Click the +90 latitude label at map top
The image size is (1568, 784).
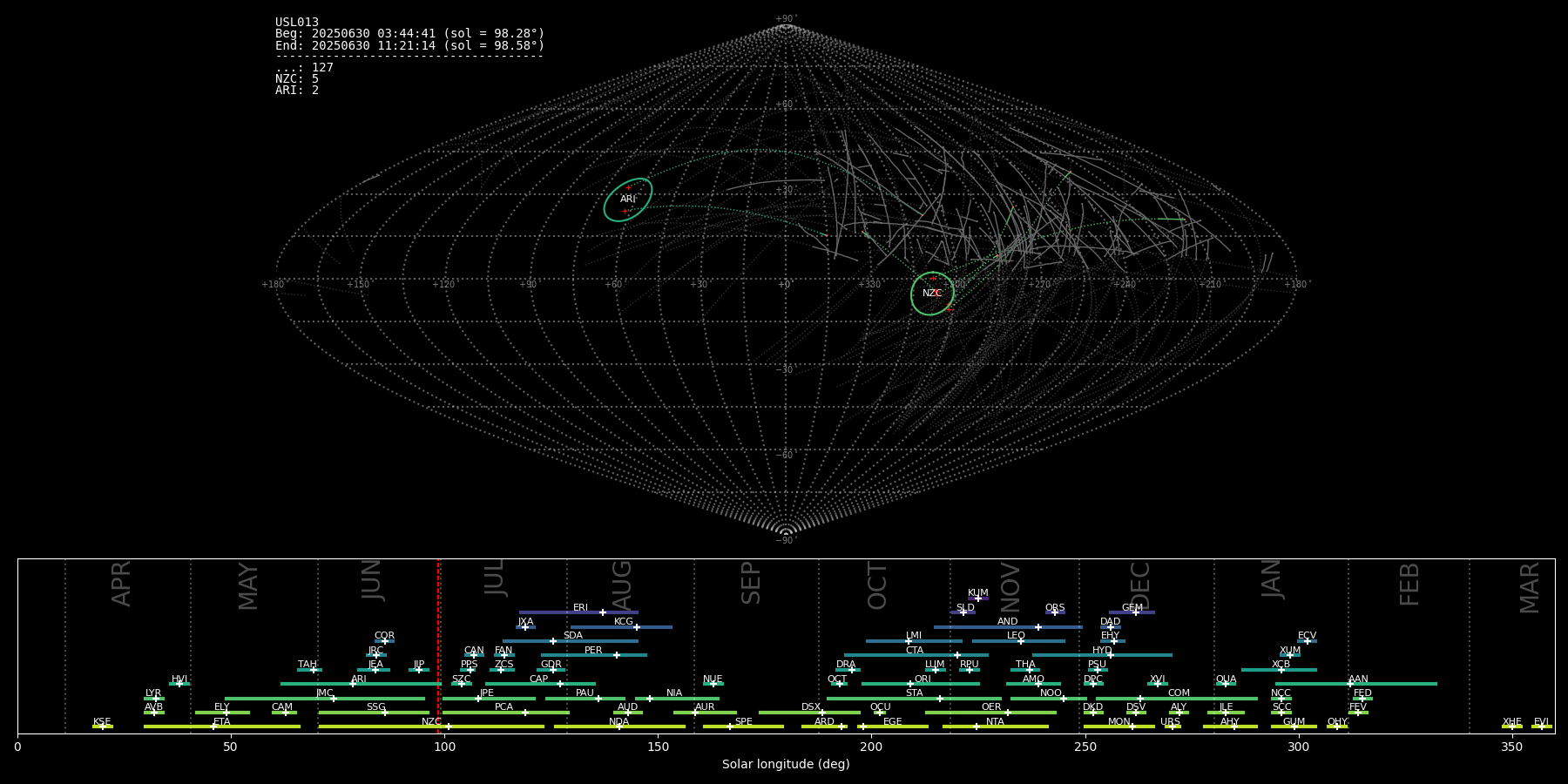click(785, 19)
